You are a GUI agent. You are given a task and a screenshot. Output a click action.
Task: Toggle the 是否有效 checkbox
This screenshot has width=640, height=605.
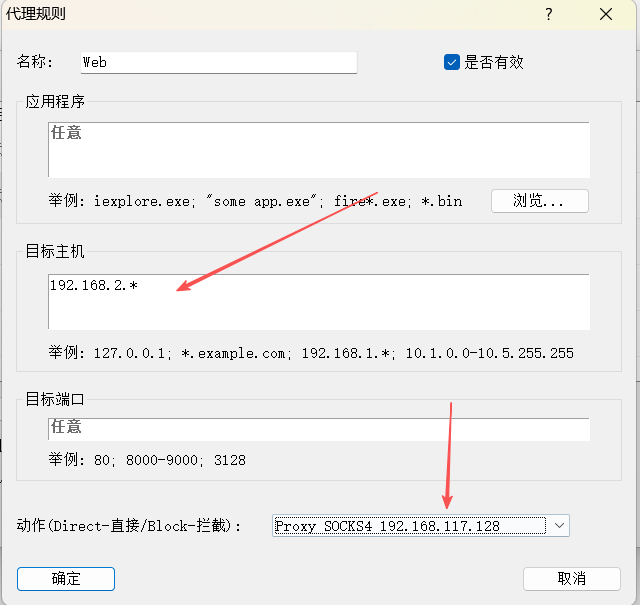click(451, 62)
